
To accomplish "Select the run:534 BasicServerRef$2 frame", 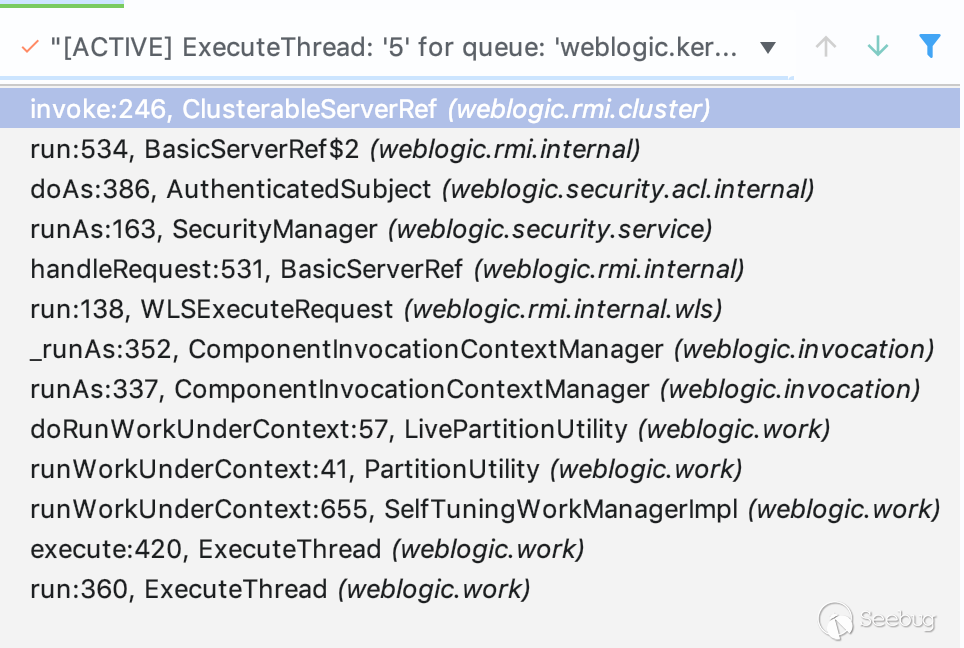I will tap(335, 149).
